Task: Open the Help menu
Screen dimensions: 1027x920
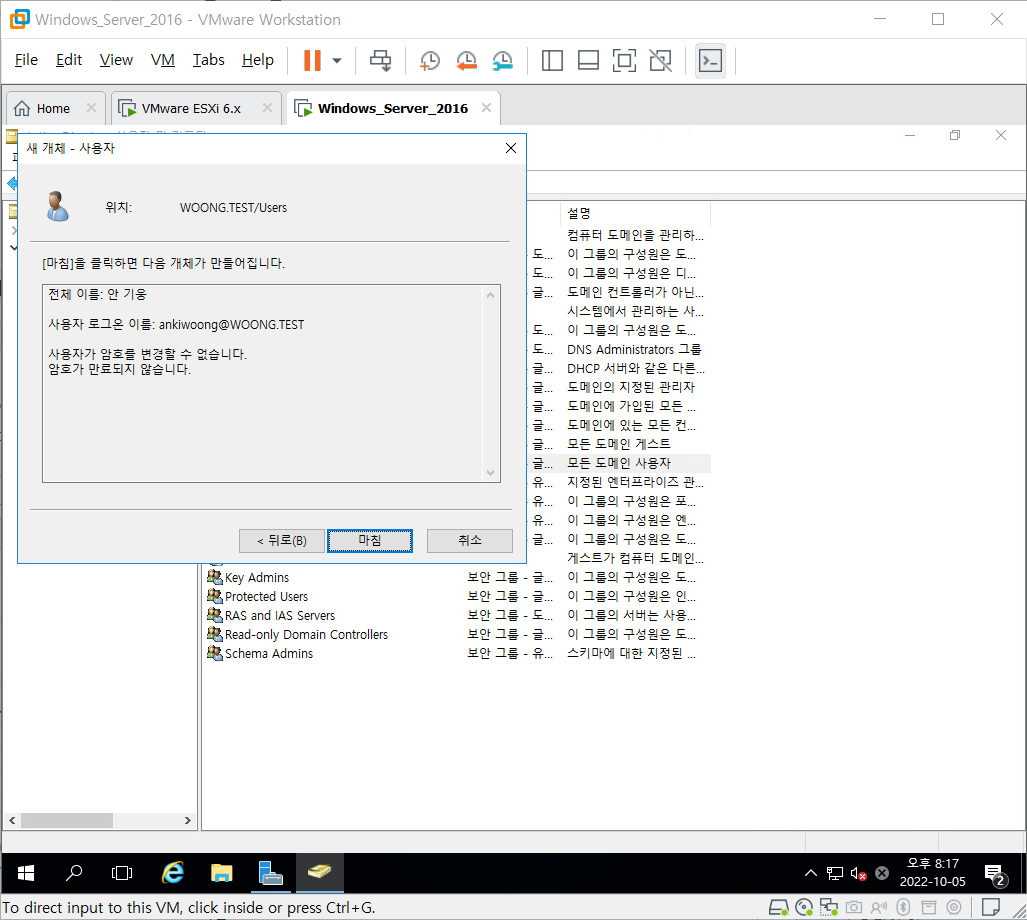Action: click(x=257, y=60)
